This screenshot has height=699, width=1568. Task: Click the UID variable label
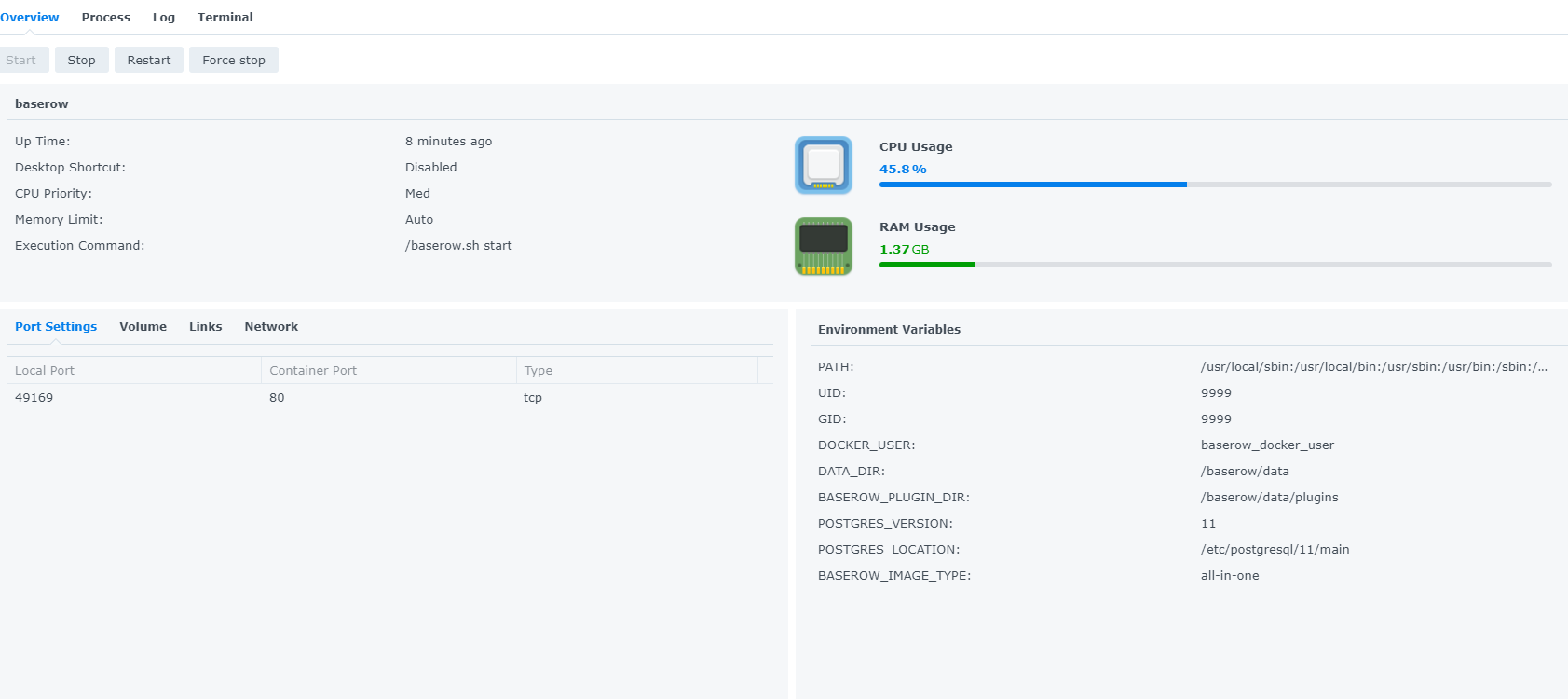click(832, 392)
